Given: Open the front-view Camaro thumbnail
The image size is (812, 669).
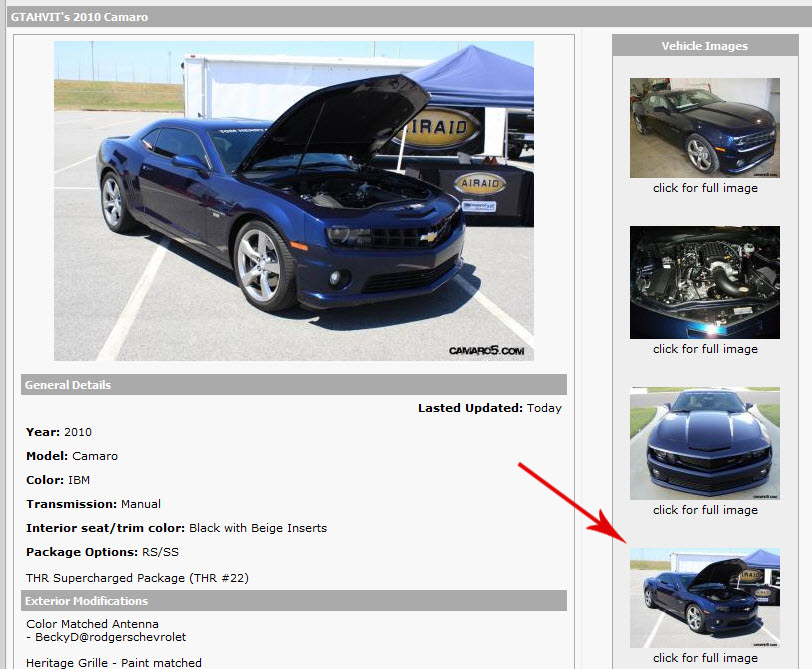Looking at the screenshot, I should [704, 443].
